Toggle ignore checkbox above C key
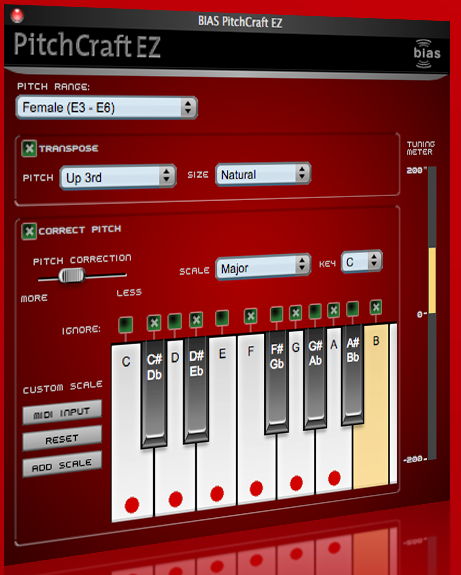461x575 pixels. [125, 324]
